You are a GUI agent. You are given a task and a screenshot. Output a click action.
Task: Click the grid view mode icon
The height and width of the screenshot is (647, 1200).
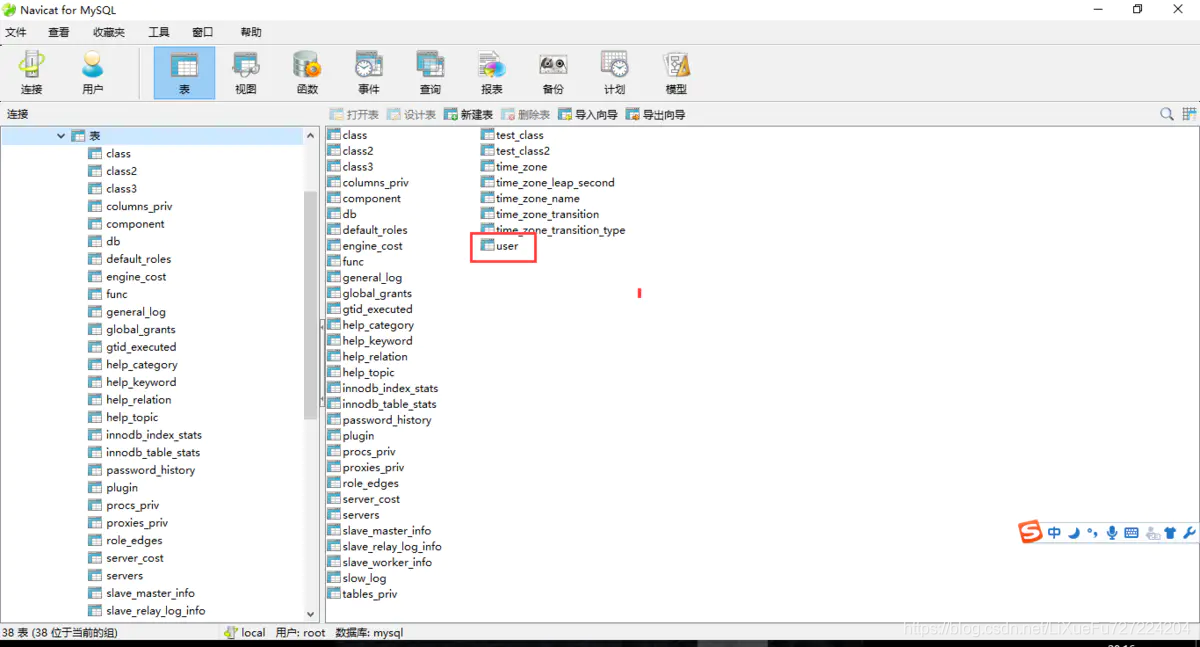(x=1190, y=114)
